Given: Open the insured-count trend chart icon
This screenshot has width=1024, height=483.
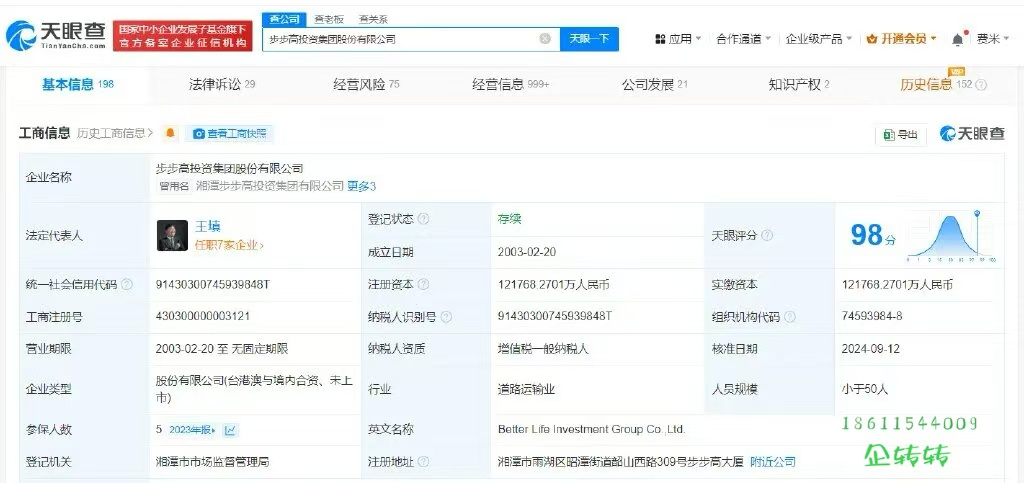Looking at the screenshot, I should [x=230, y=430].
